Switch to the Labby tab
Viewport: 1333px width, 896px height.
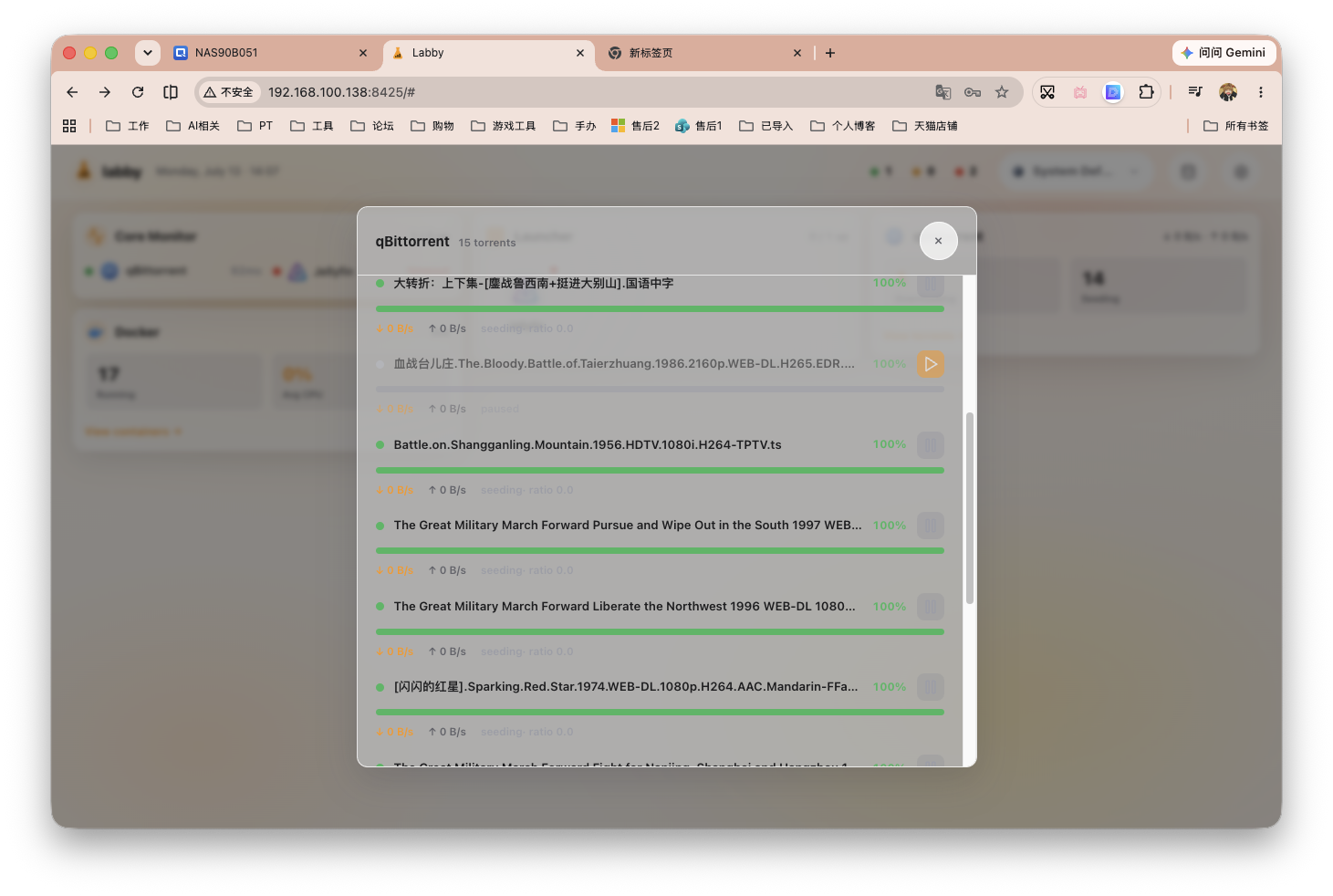click(488, 53)
